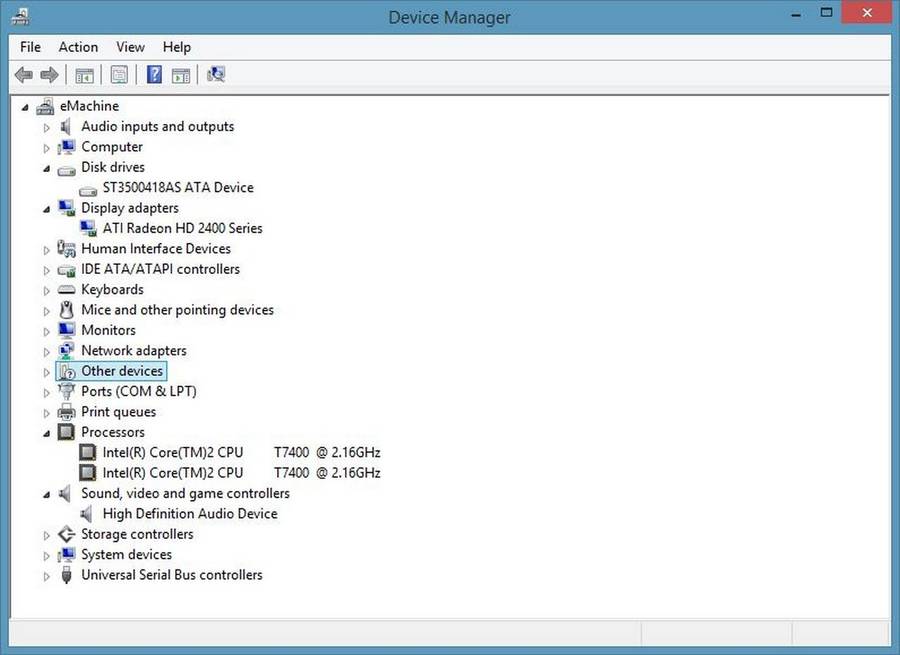This screenshot has width=900, height=655.
Task: Open the File menu
Action: (29, 46)
